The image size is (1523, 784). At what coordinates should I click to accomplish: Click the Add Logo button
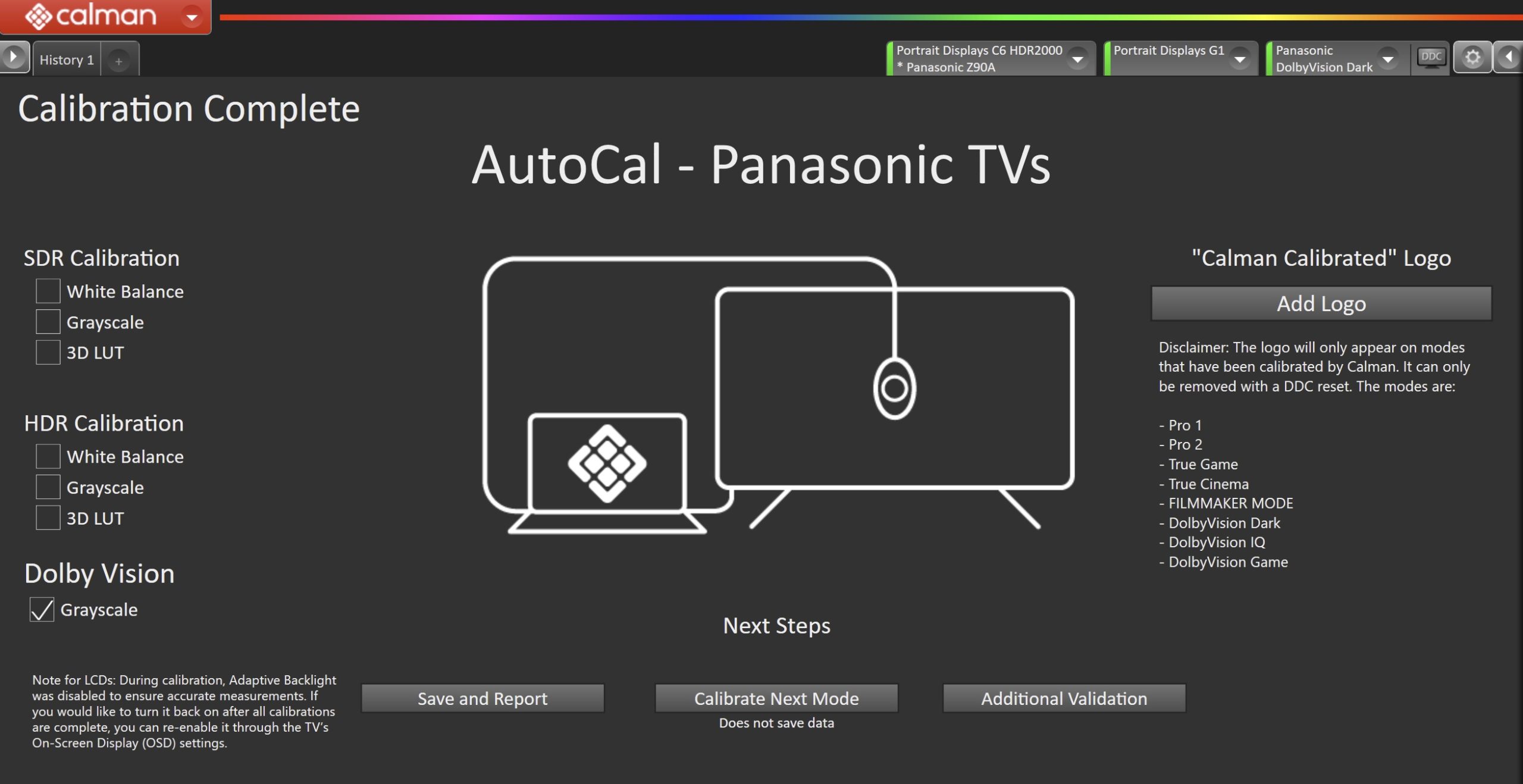point(1321,303)
